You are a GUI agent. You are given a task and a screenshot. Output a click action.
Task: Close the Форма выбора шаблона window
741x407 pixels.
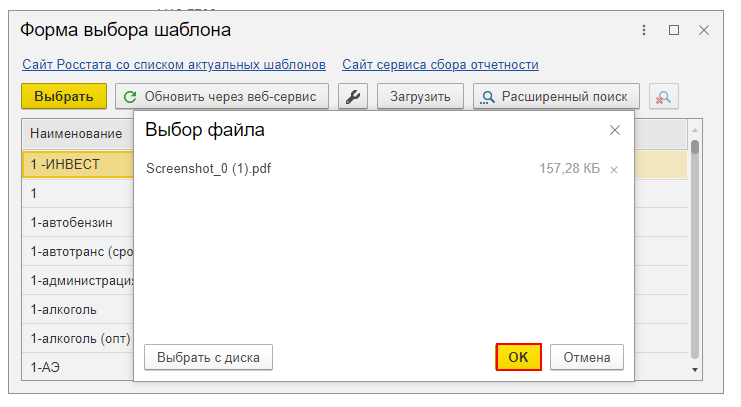point(704,30)
